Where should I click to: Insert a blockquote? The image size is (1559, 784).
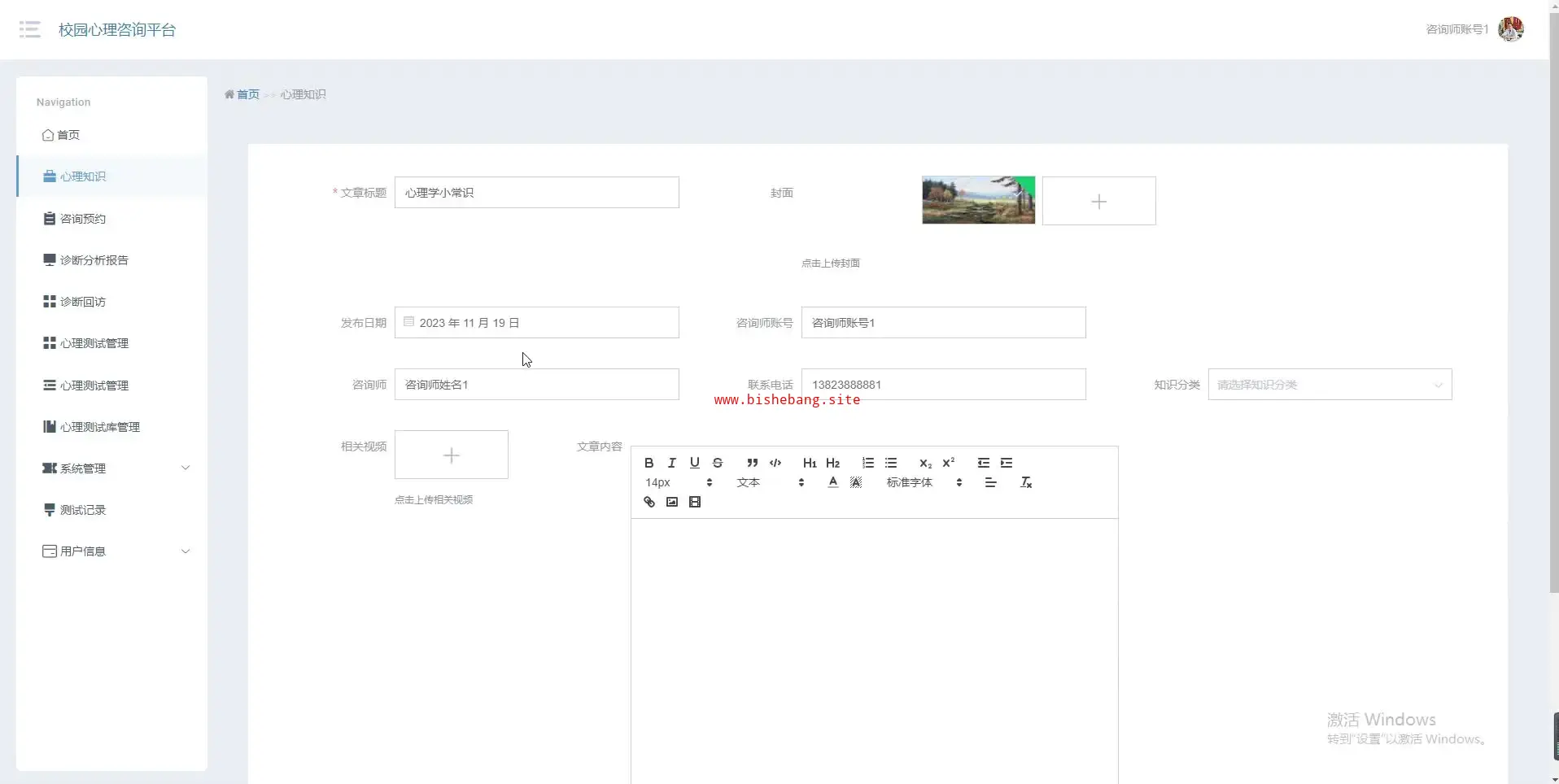click(x=753, y=463)
